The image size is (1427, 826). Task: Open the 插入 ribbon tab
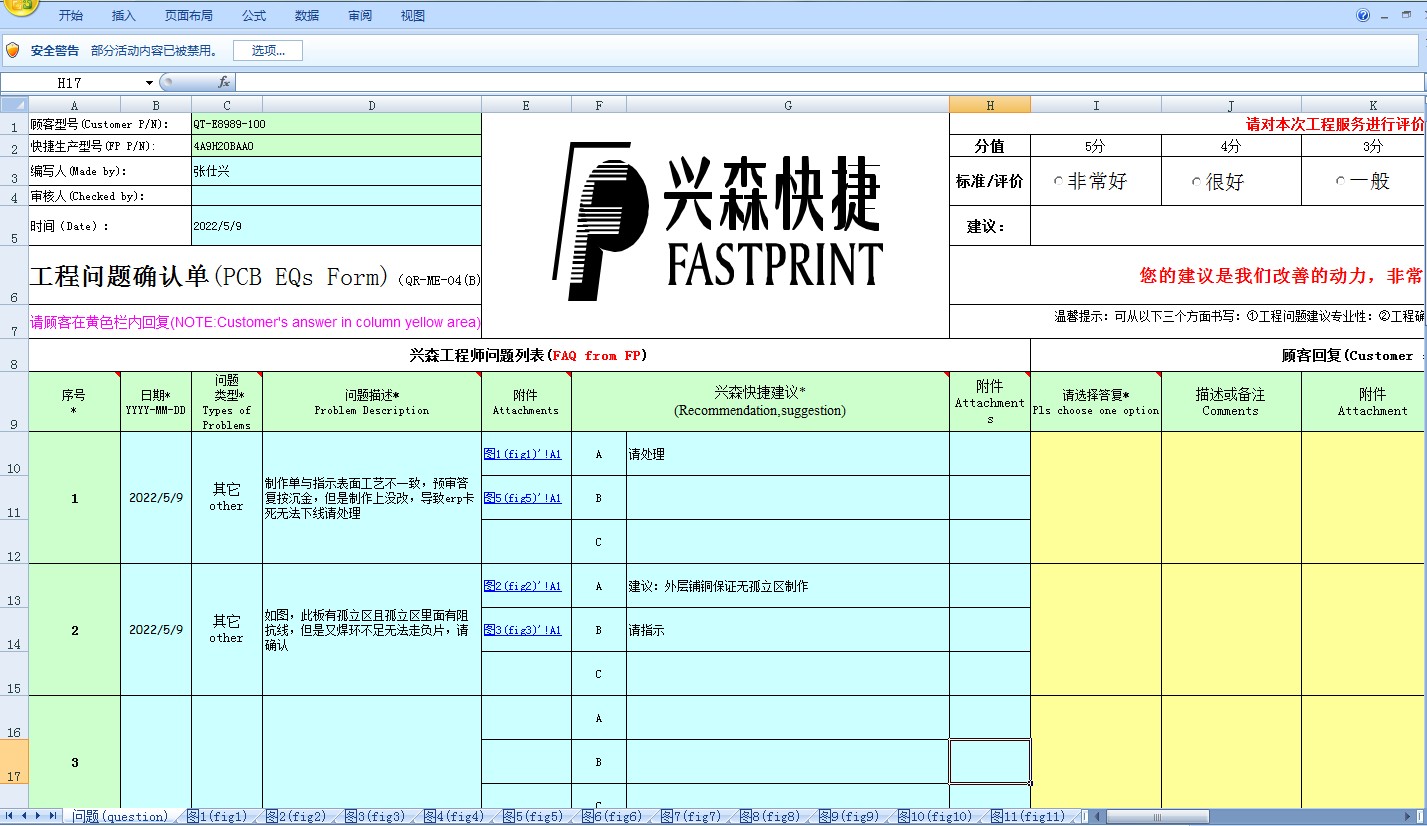124,16
